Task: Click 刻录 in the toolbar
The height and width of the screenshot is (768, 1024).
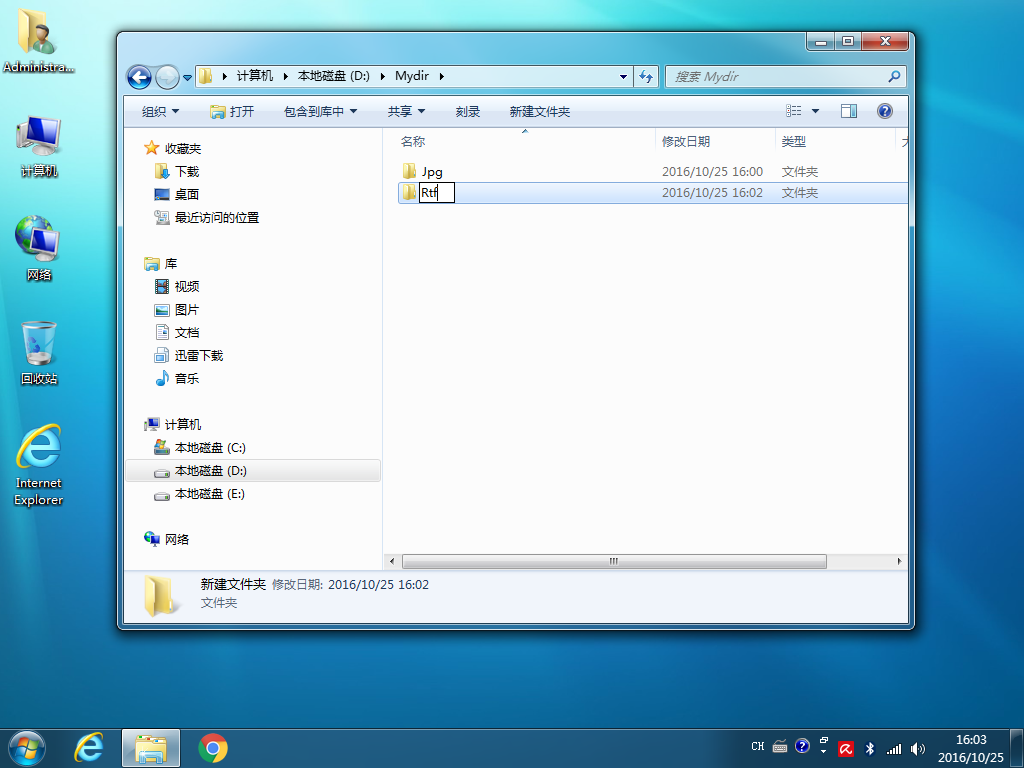Action: click(468, 112)
